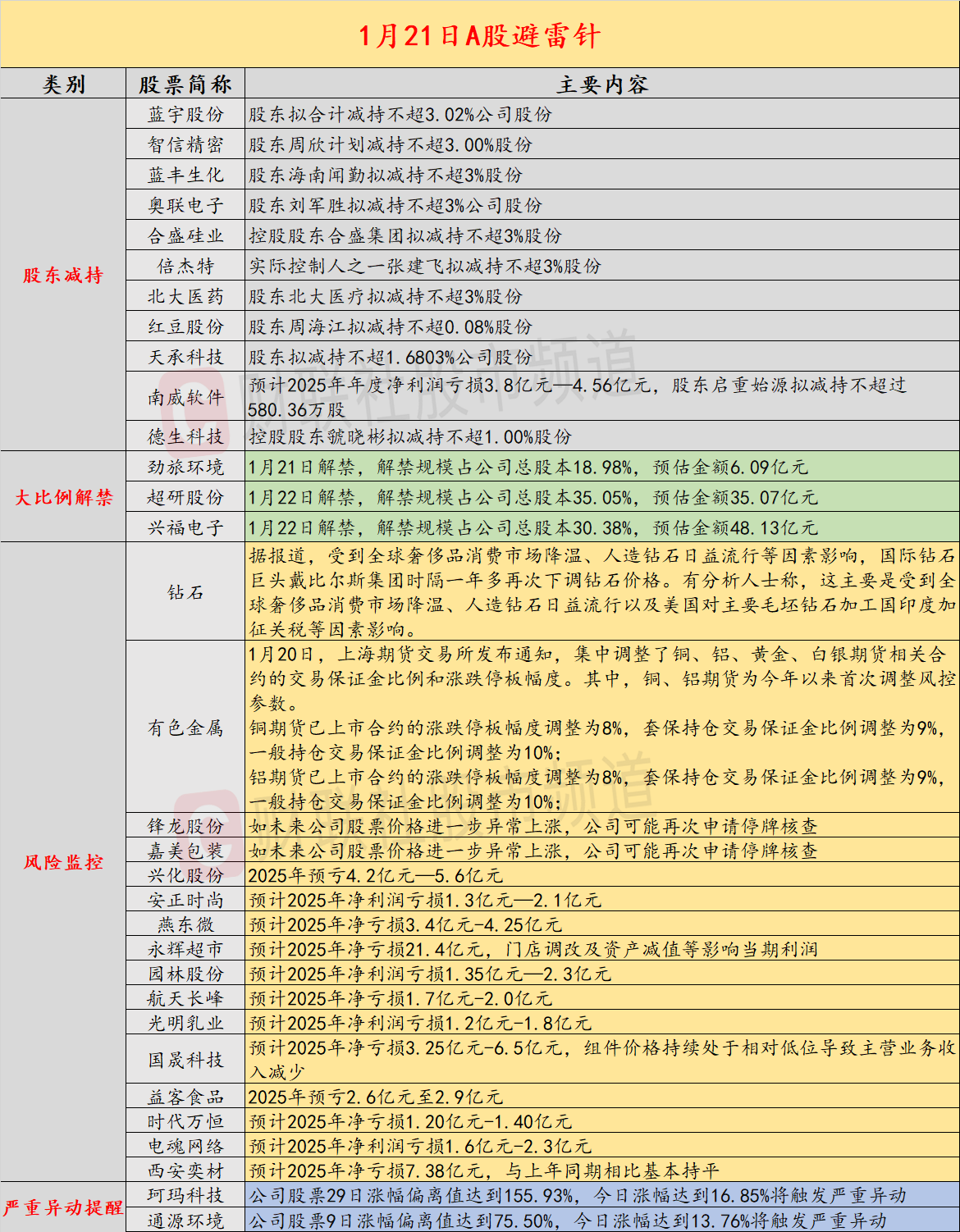The image size is (960, 1232).
Task: Select stock name 智信精密
Action: pos(185,145)
